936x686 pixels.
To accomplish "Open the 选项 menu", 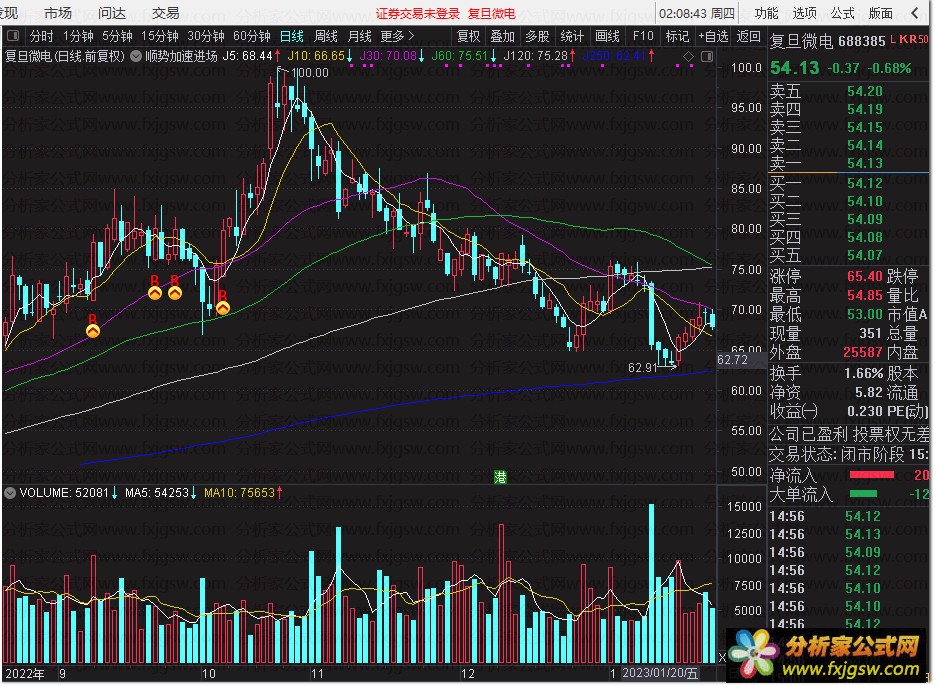I will (x=804, y=13).
